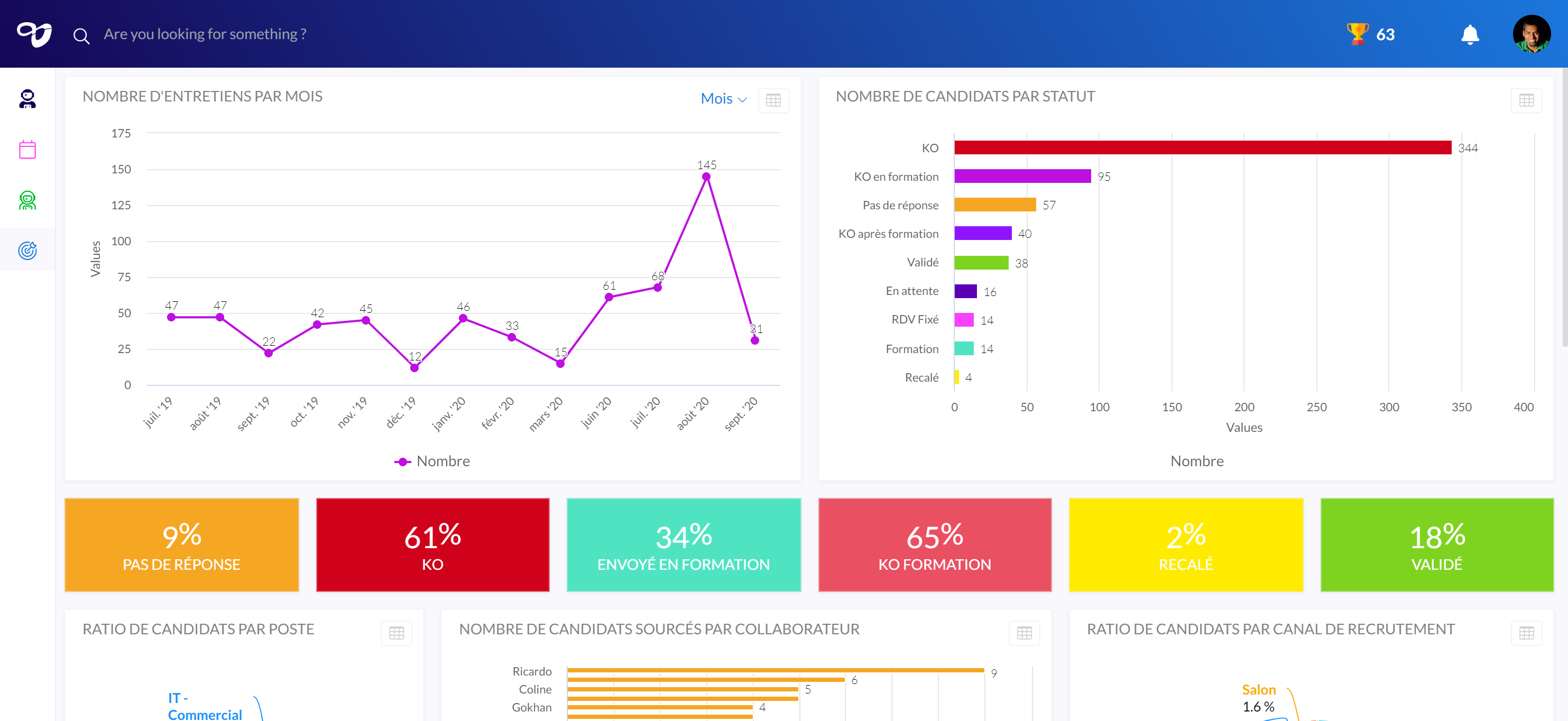Click the purple KO en formation bar
This screenshot has width=1568, height=721.
(x=1022, y=177)
